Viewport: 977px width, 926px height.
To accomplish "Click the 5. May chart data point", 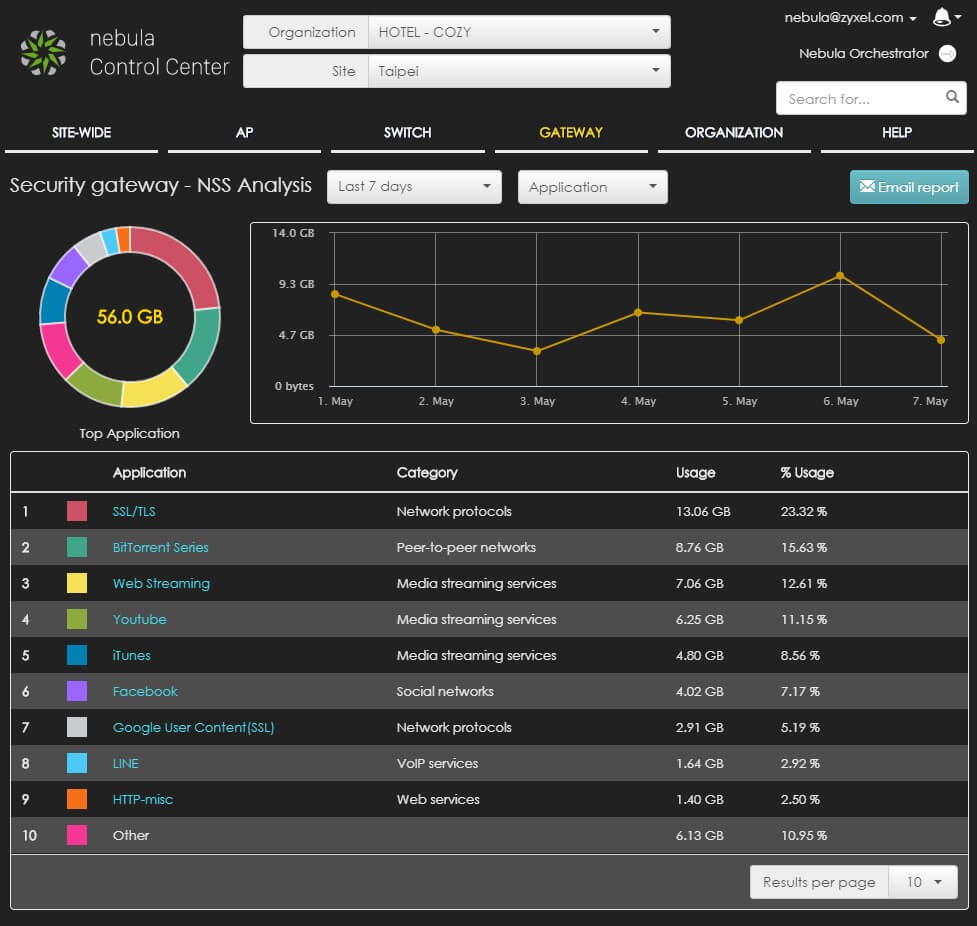I will pos(739,320).
